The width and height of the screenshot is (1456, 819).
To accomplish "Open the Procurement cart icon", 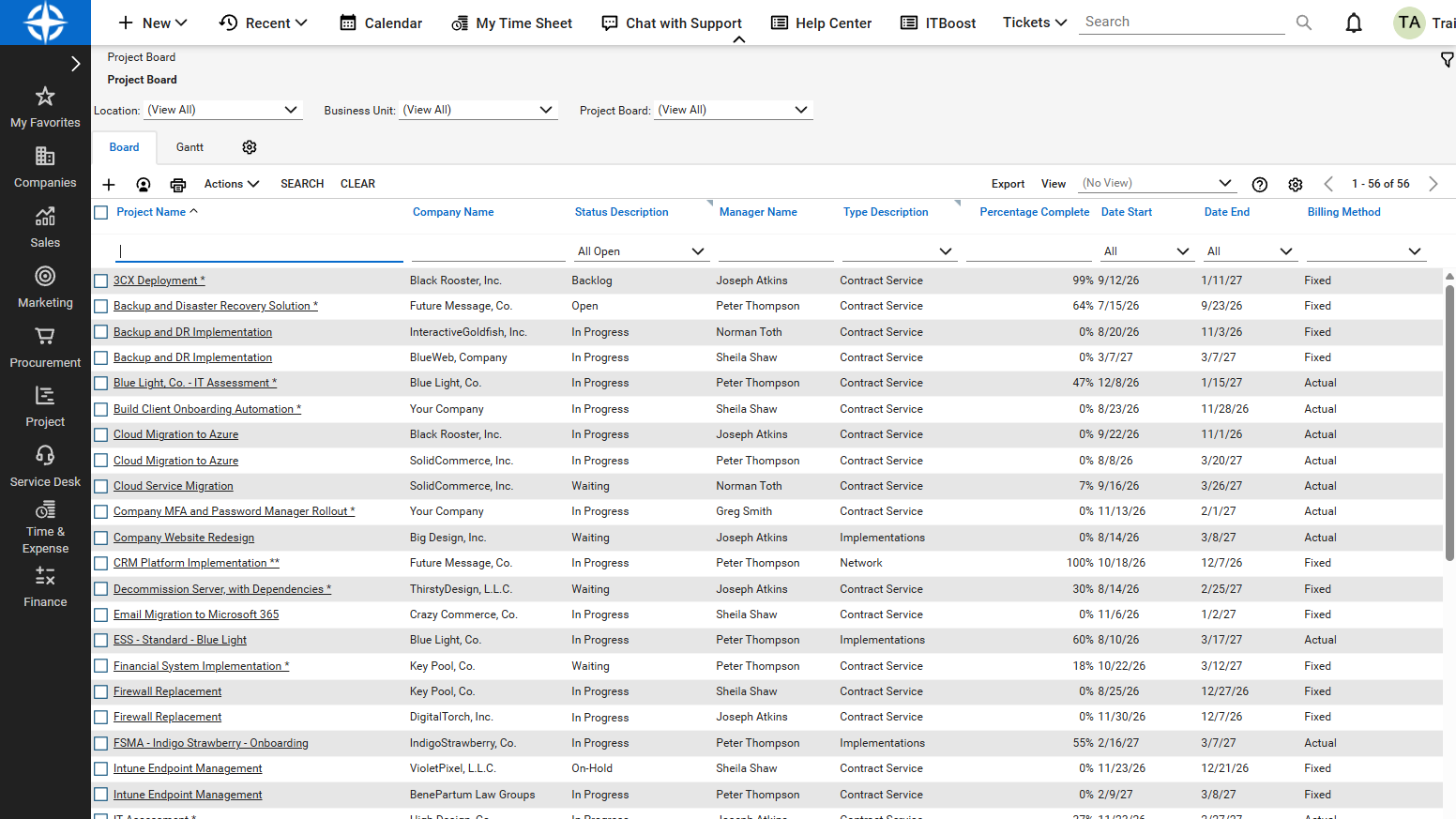I will (x=45, y=336).
